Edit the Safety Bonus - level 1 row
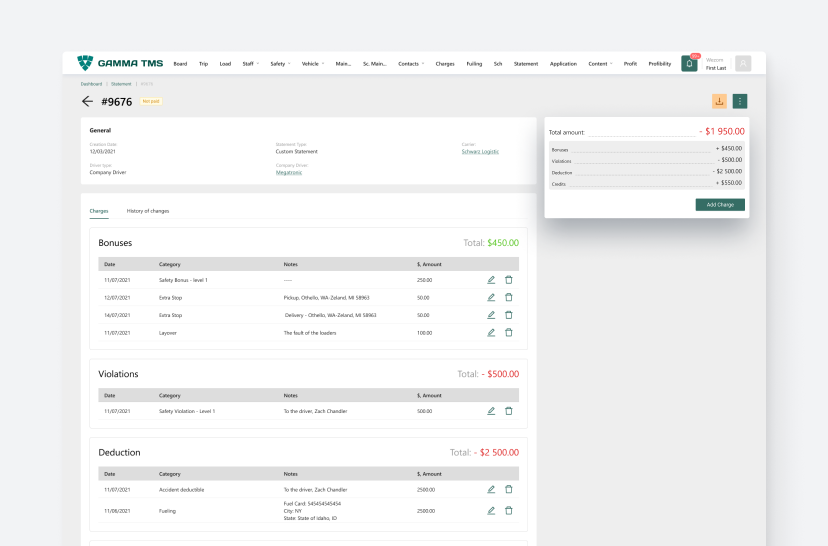 [x=491, y=280]
